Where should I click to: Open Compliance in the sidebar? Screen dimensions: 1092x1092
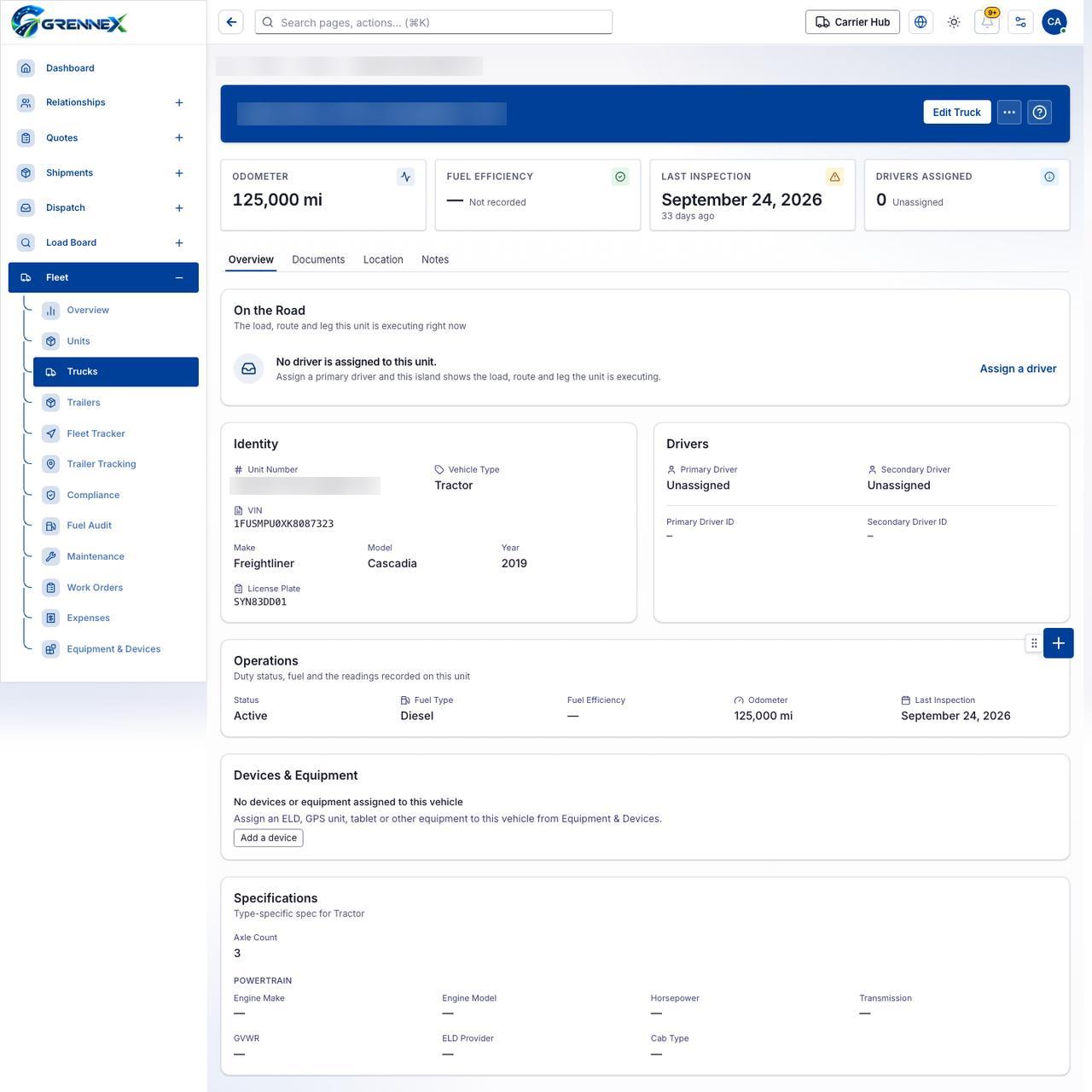click(116, 495)
